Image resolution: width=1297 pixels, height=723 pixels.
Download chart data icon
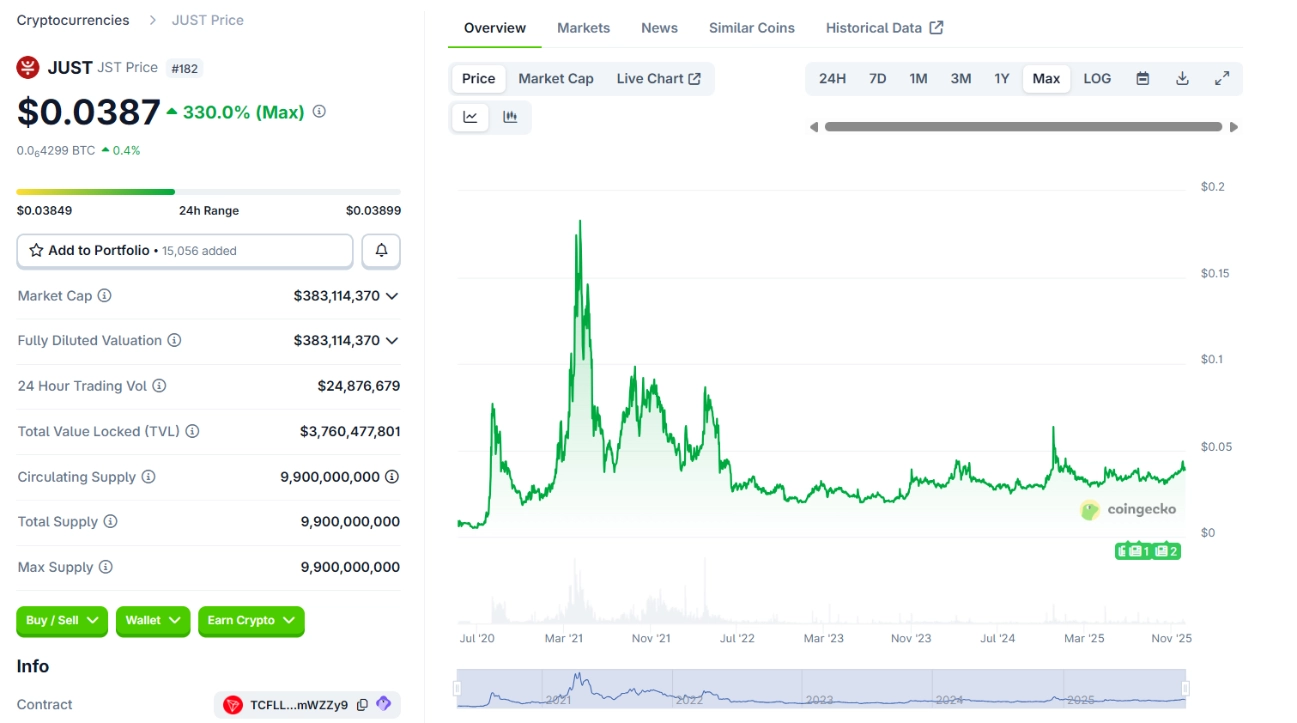coord(1182,79)
